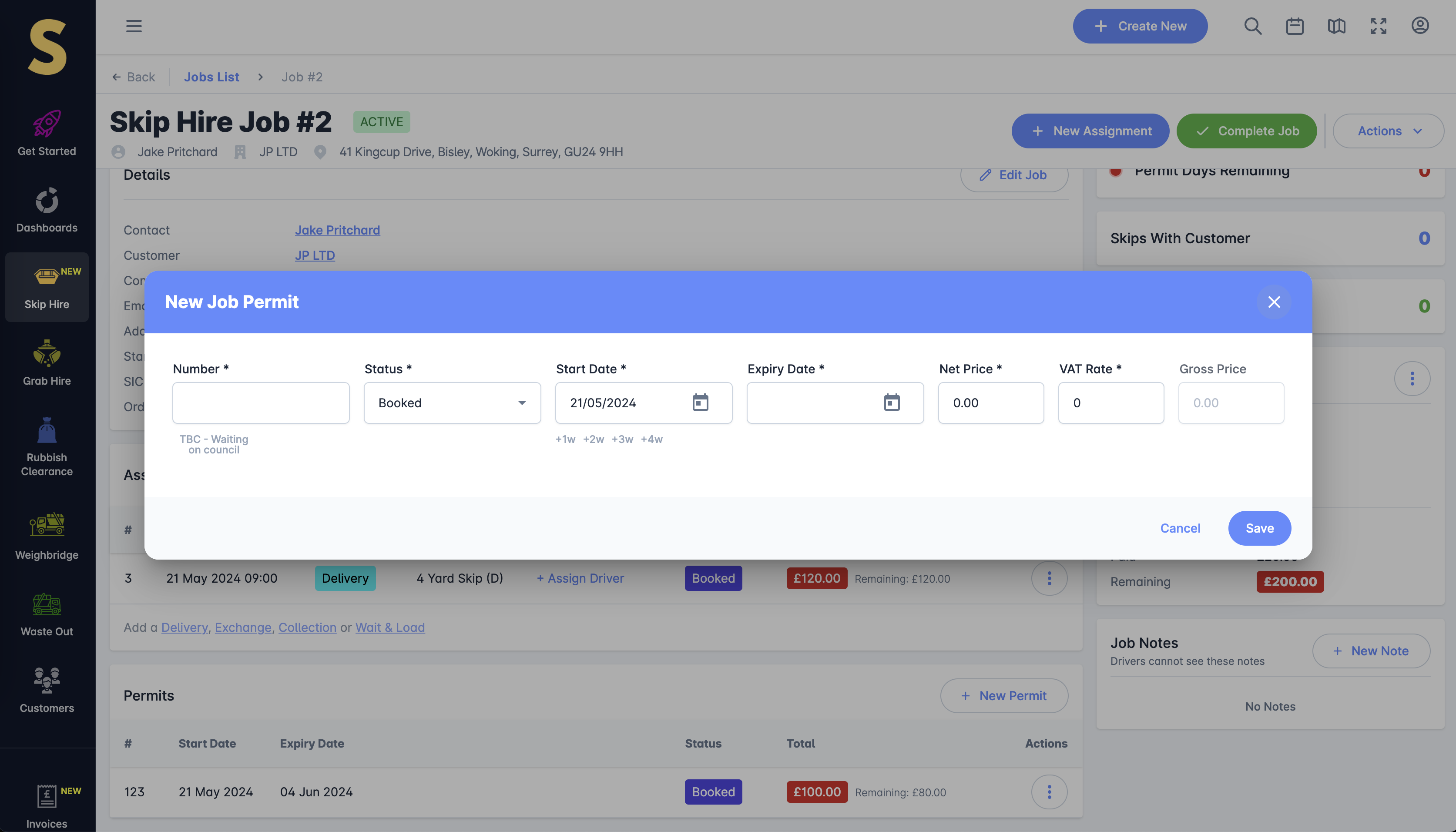The image size is (1456, 832).
Task: Save the new job permit
Action: (x=1259, y=528)
